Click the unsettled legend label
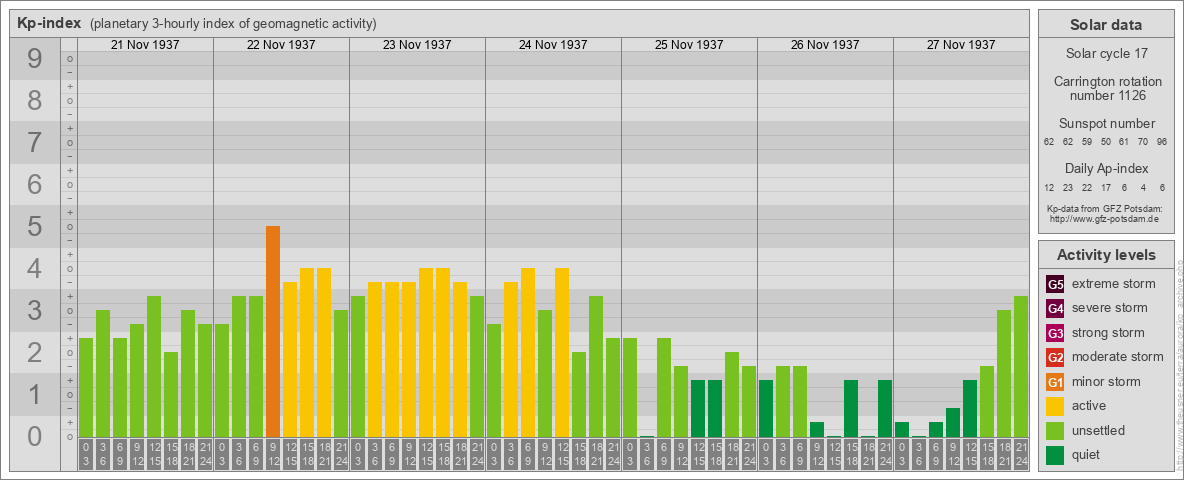The height and width of the screenshot is (480, 1184). (x=1099, y=431)
